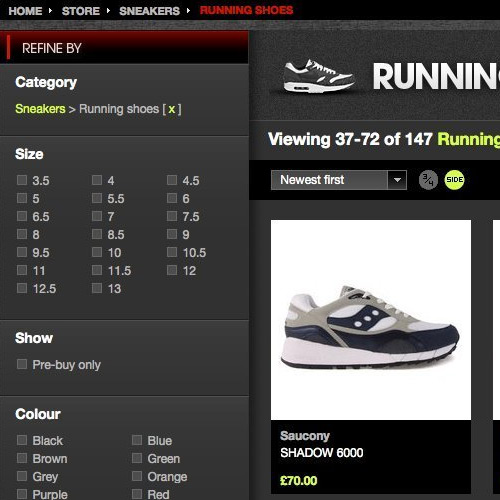Select RUNNING SHOES breadcrumb item
This screenshot has width=500, height=500.
[246, 10]
